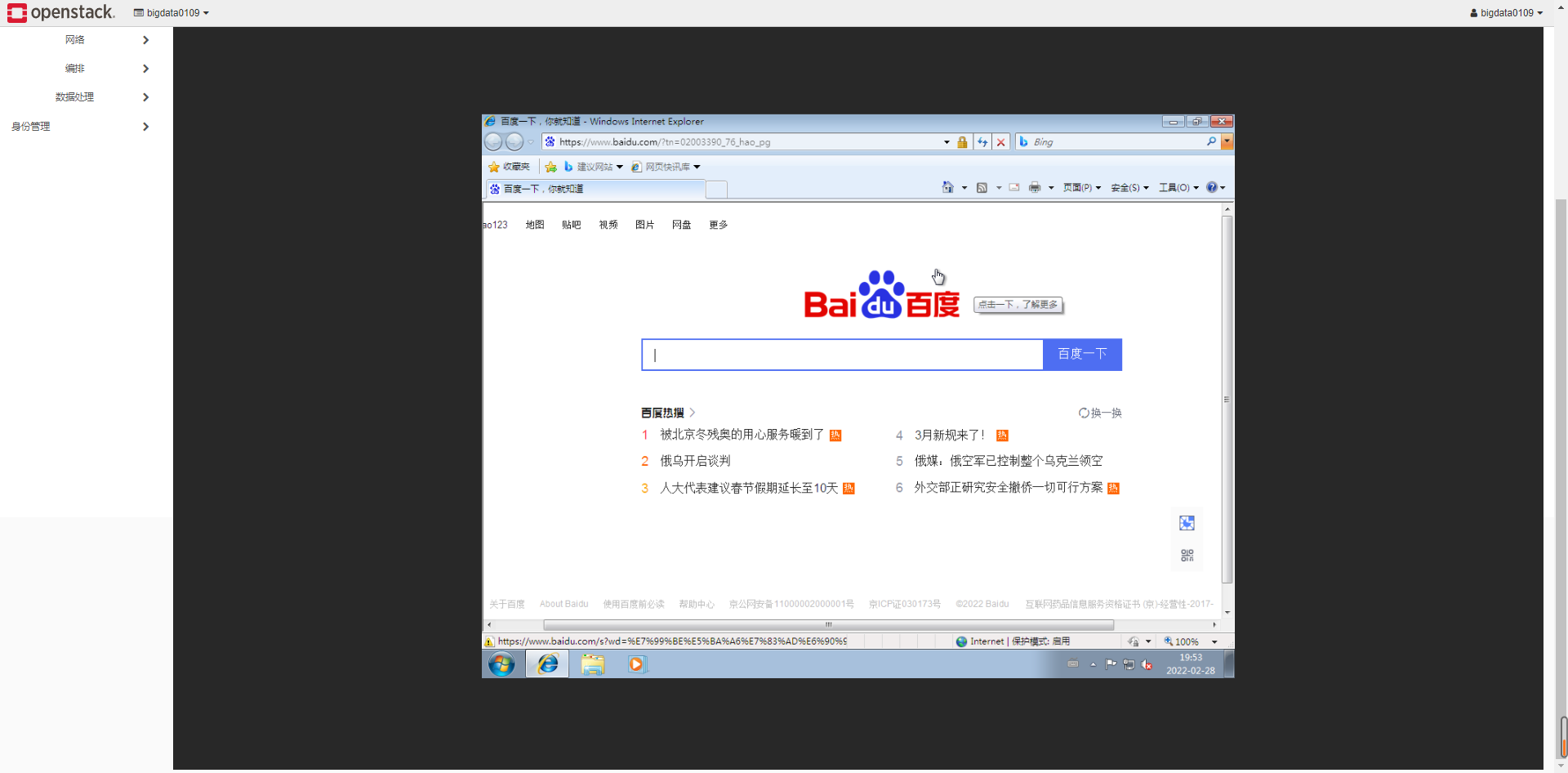Click the 点击一下，了解更多 tooltip button

pos(1018,305)
